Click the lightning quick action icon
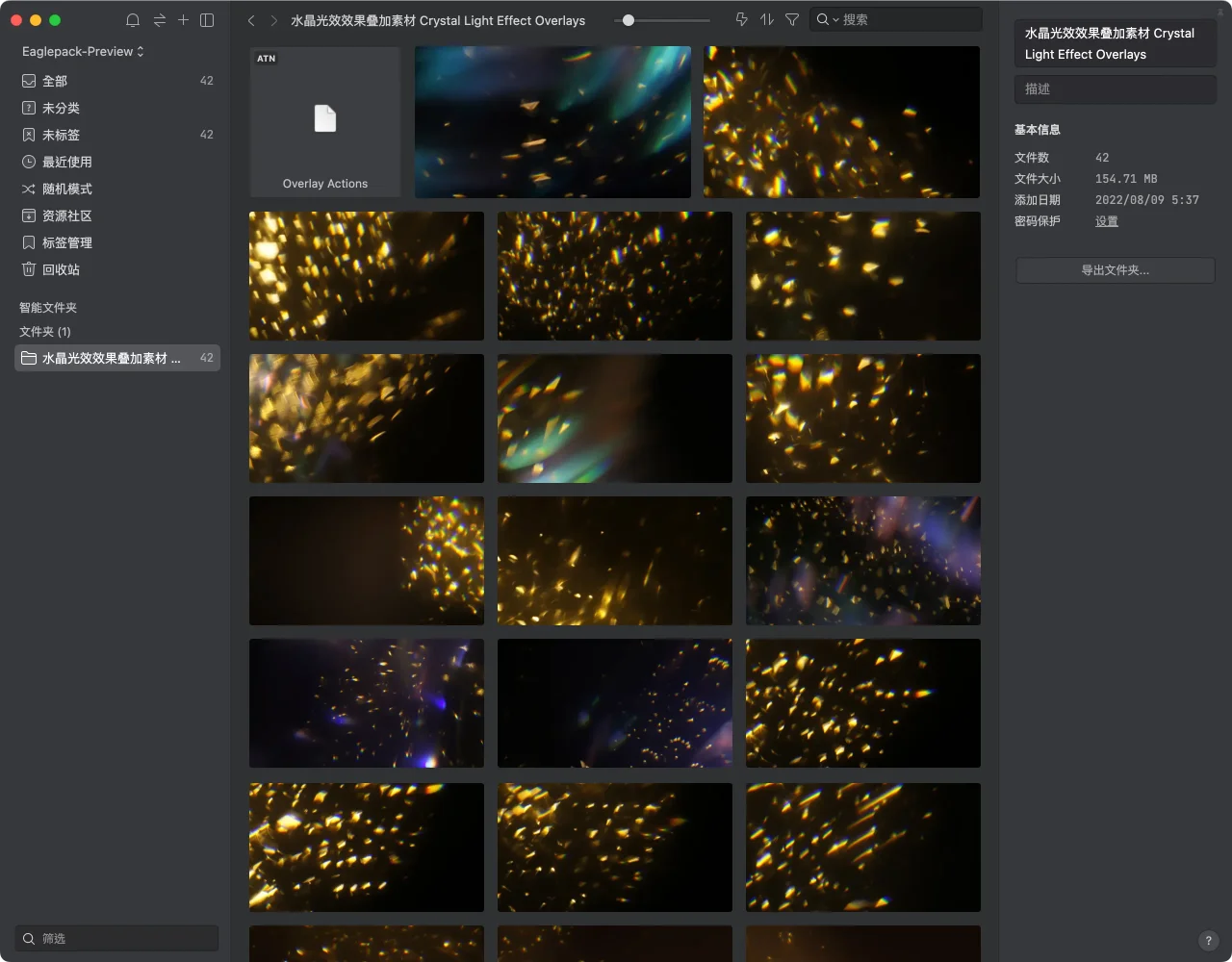Screen dimensions: 1232x962 click(741, 19)
